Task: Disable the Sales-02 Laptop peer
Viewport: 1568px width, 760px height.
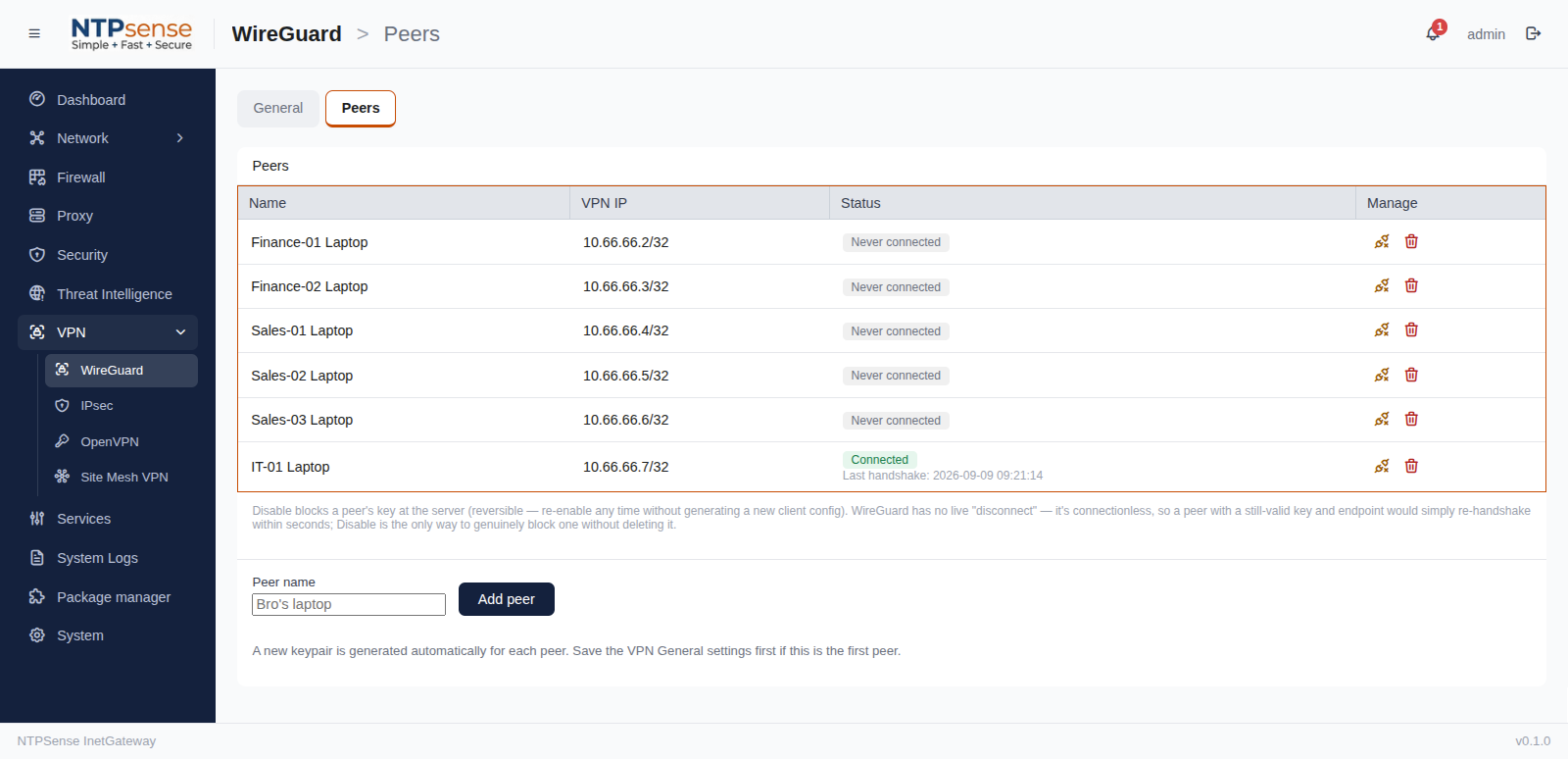Action: (x=1382, y=375)
